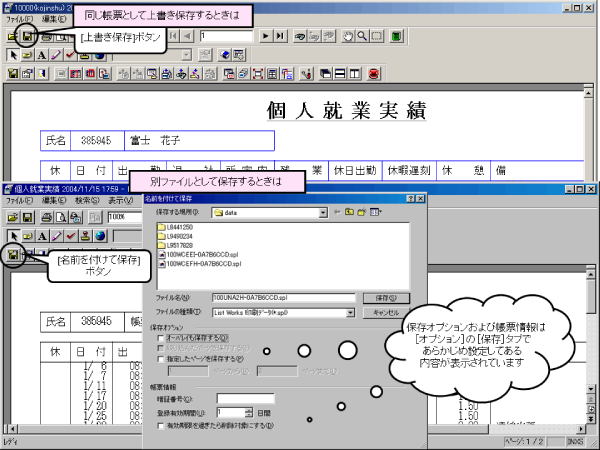Open 検索 menu in lower window

[87, 201]
